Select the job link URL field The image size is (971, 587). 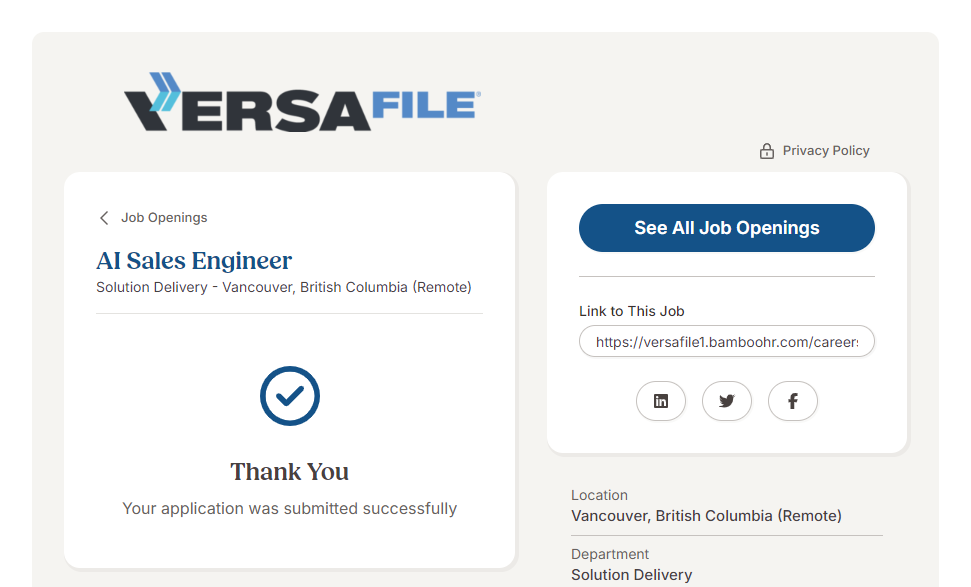coord(727,341)
